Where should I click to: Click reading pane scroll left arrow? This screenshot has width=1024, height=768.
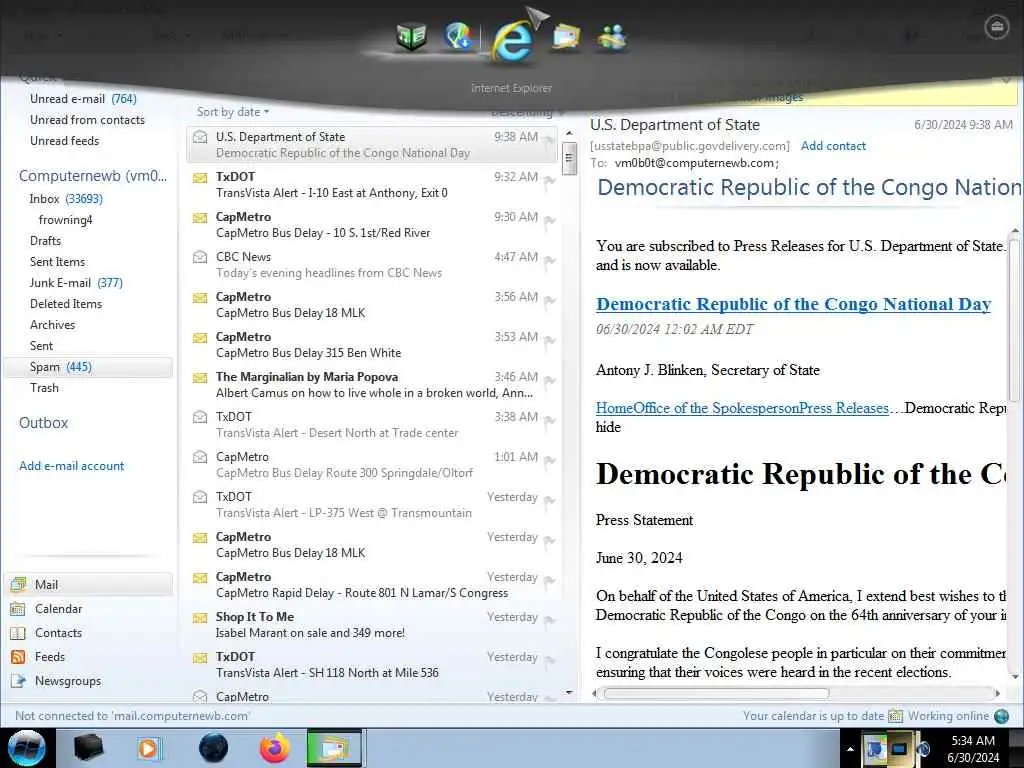(x=594, y=694)
